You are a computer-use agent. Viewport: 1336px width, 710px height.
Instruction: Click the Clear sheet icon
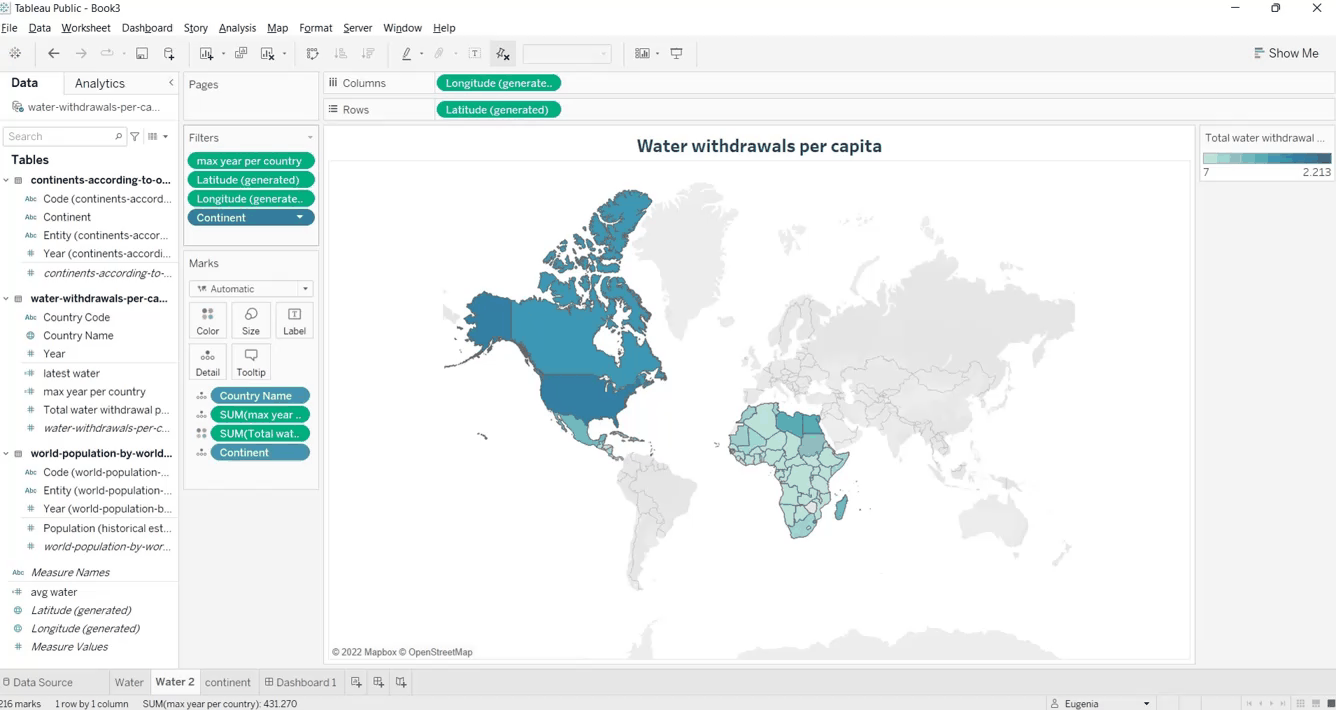point(268,54)
